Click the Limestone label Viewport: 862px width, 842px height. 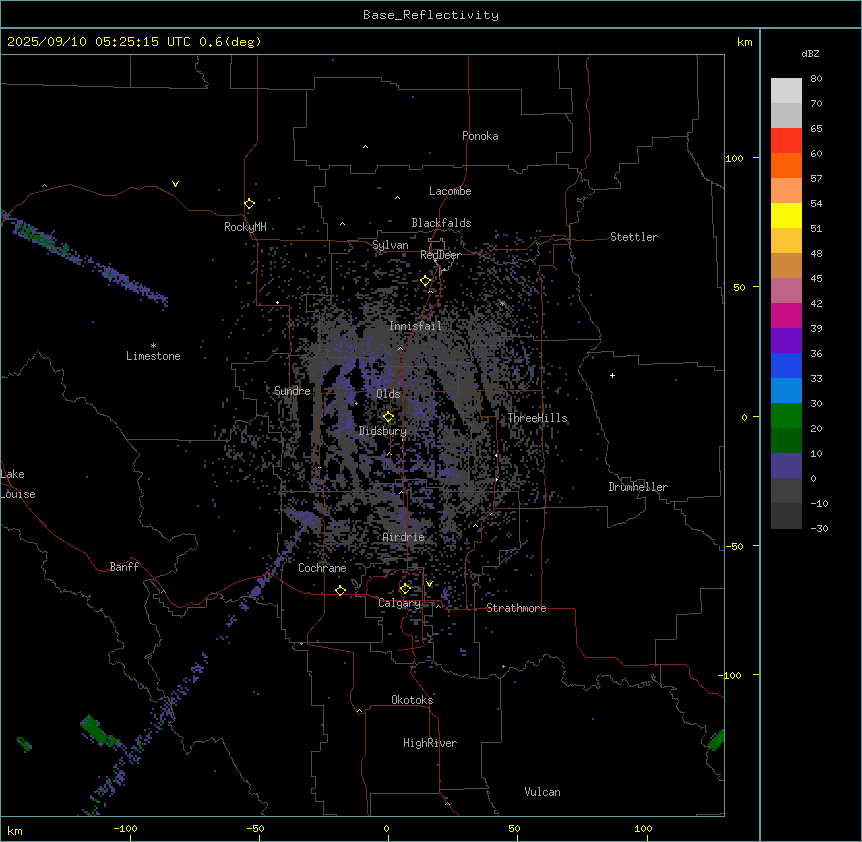[x=153, y=356]
